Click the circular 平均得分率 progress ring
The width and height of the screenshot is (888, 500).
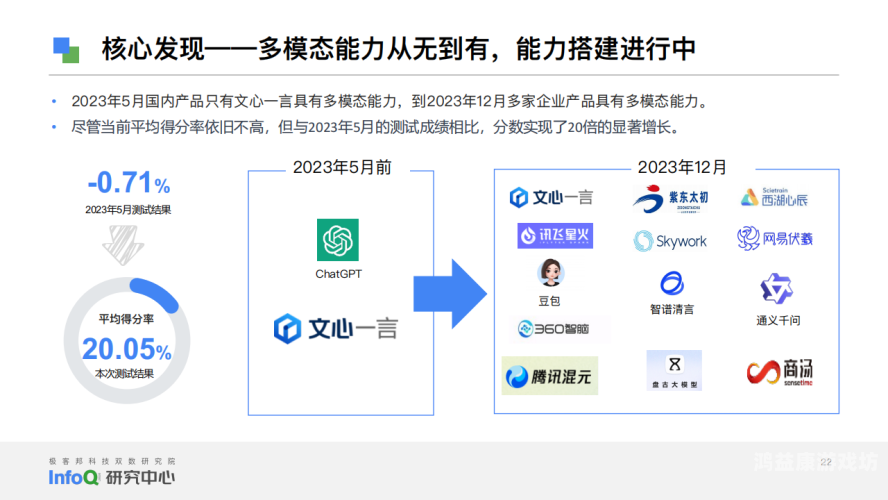coord(127,340)
